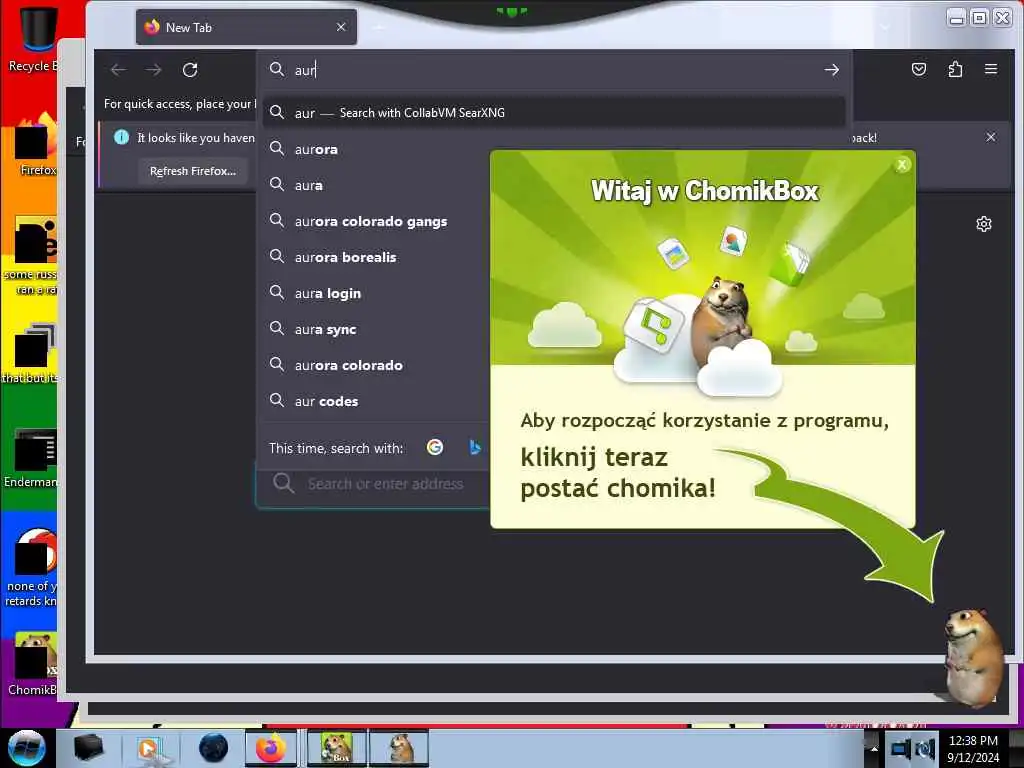The height and width of the screenshot is (768, 1024).
Task: Pick 'aurora borealis' suggestion
Action: [x=345, y=257]
